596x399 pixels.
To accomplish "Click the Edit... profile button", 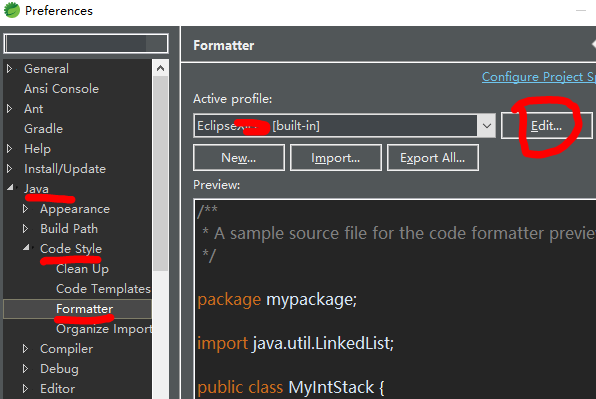I will coord(546,126).
